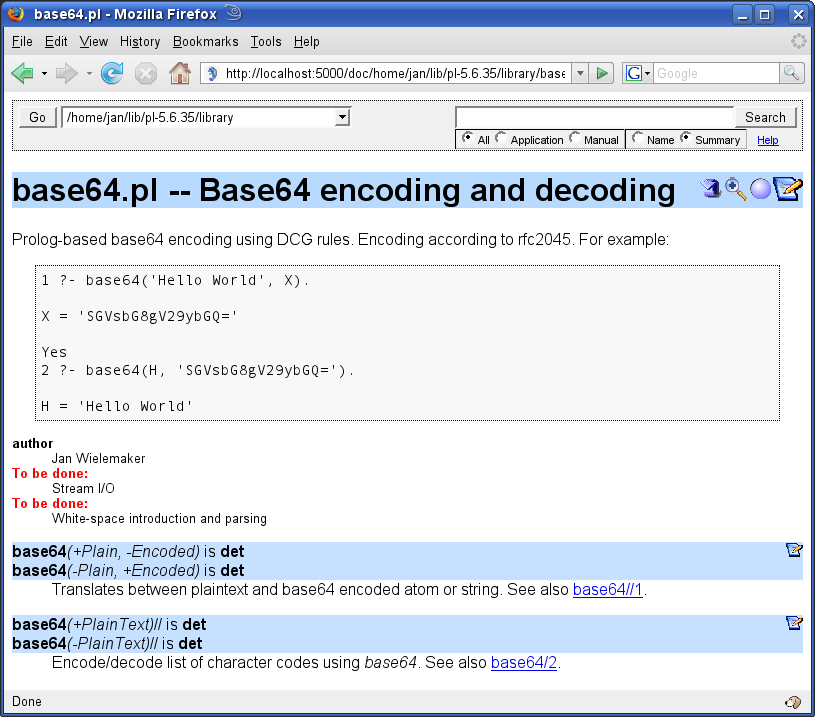Open the forward history dropdown arrow

(x=89, y=74)
